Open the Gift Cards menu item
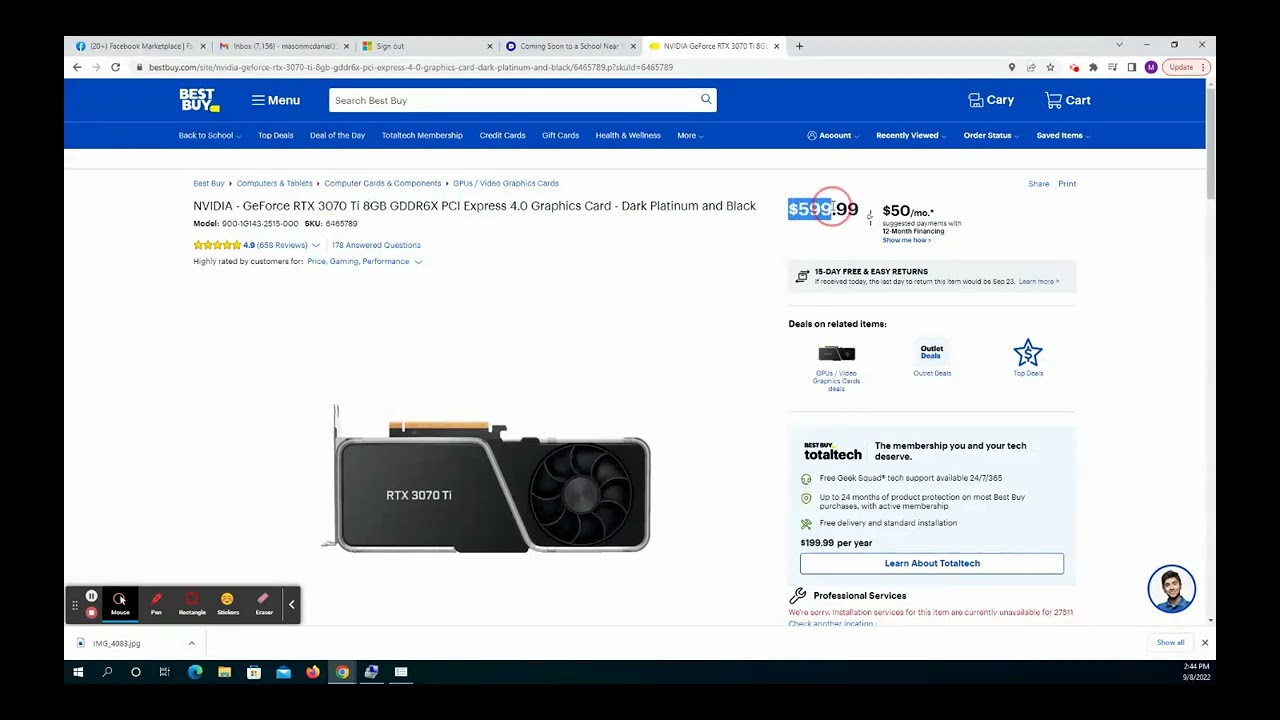 (x=560, y=135)
